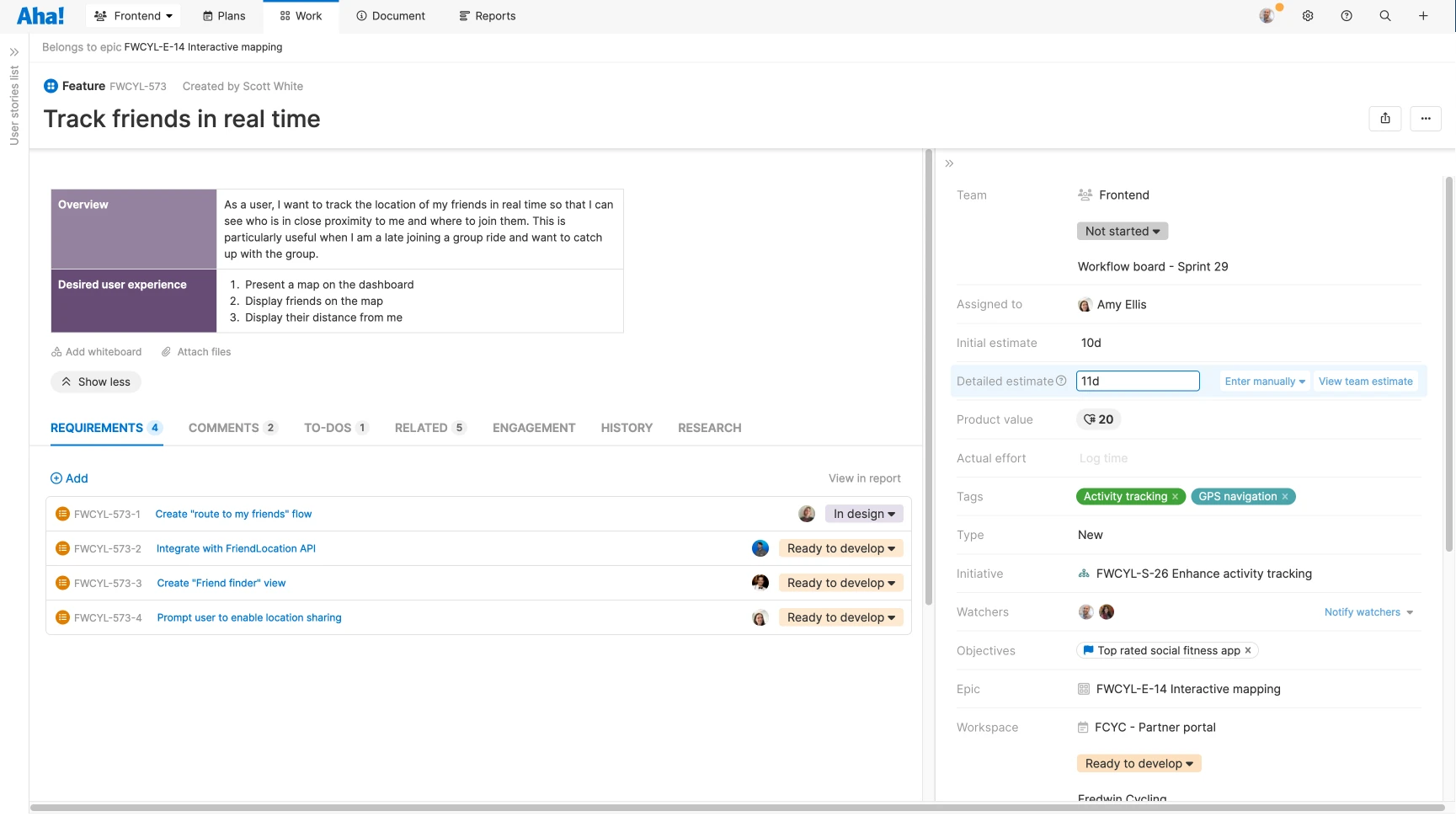The width and height of the screenshot is (1456, 822).
Task: Click the Add whiteboard icon
Action: (56, 351)
